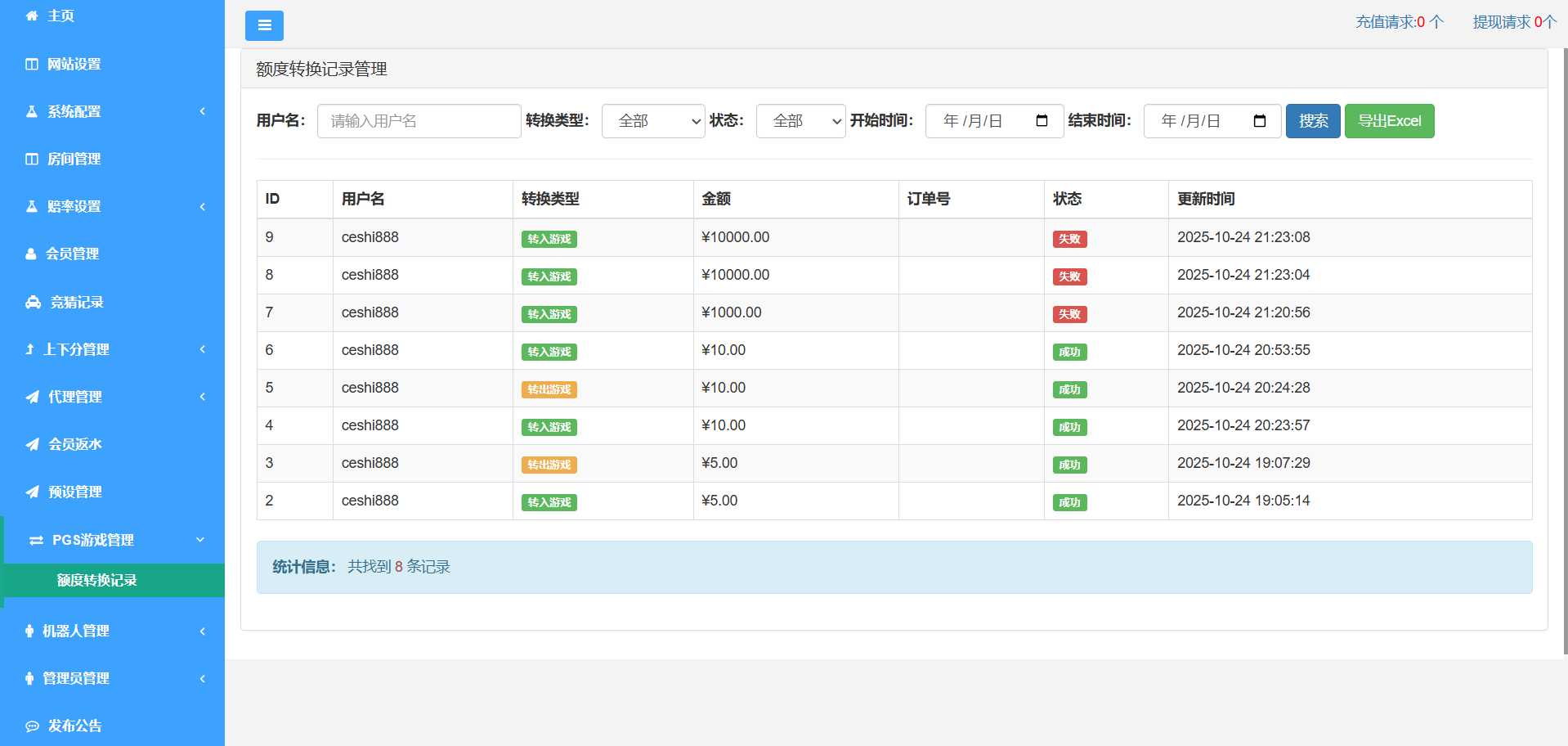Click the hamburger menu toggle button
Image resolution: width=1568 pixels, height=746 pixels.
tap(264, 25)
